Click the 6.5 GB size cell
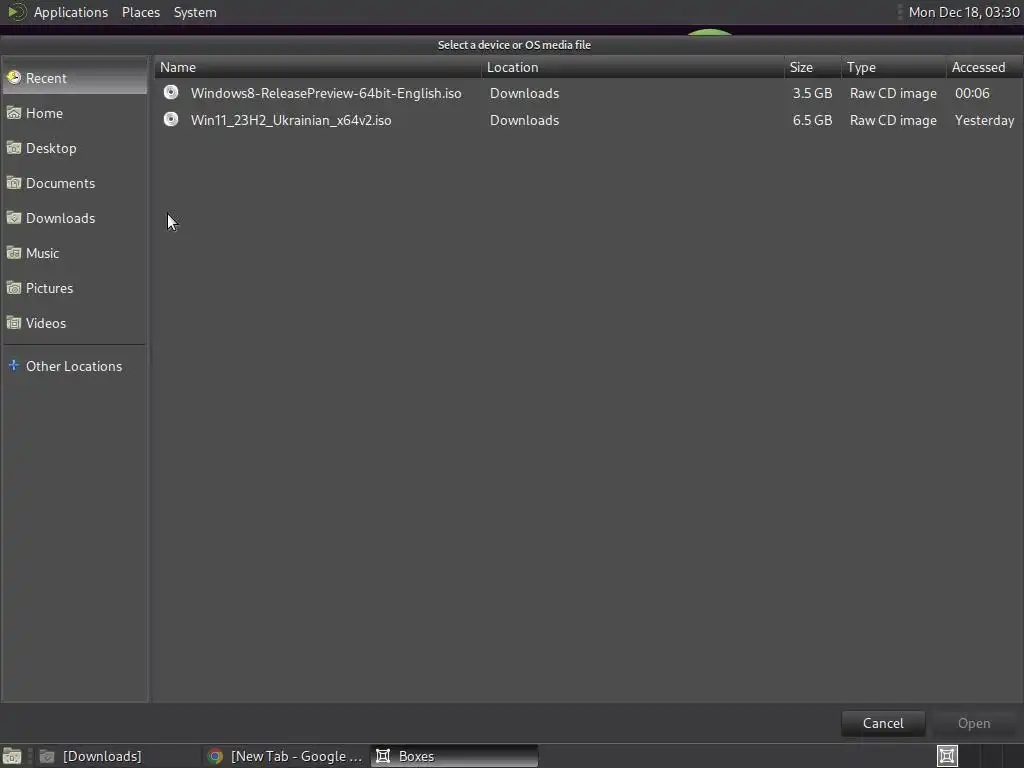This screenshot has height=768, width=1024. [812, 120]
